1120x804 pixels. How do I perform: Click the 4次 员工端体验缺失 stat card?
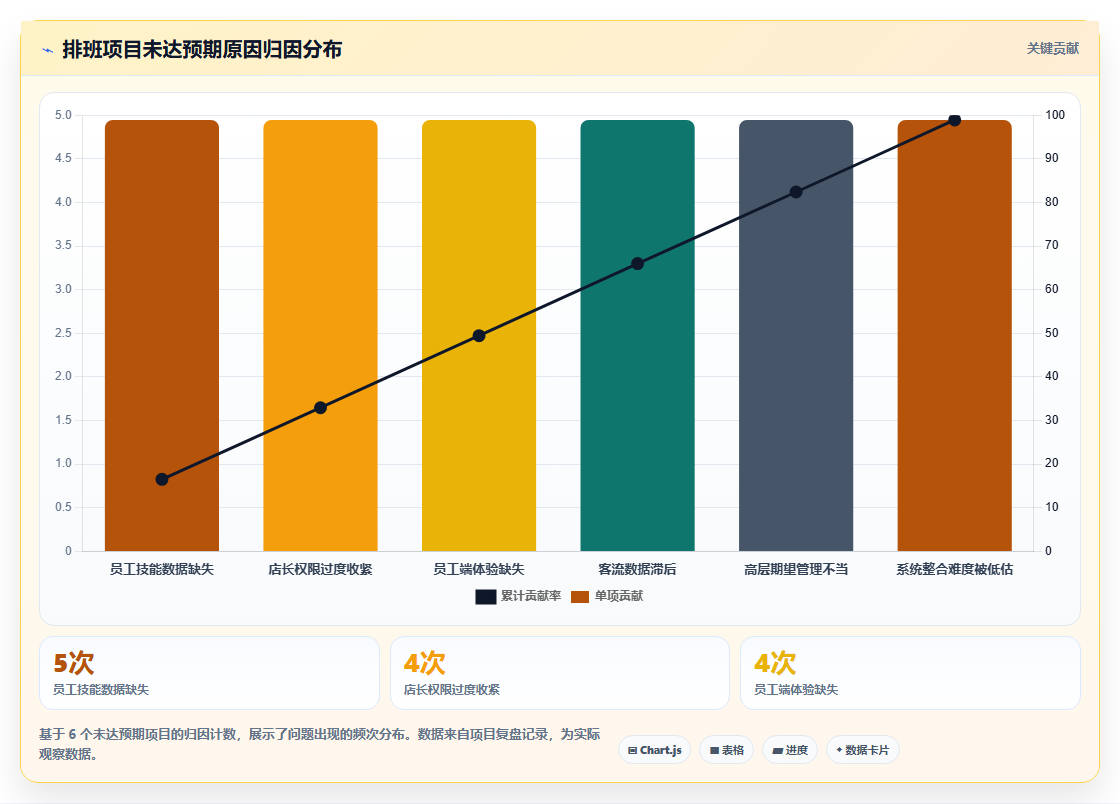tap(911, 673)
